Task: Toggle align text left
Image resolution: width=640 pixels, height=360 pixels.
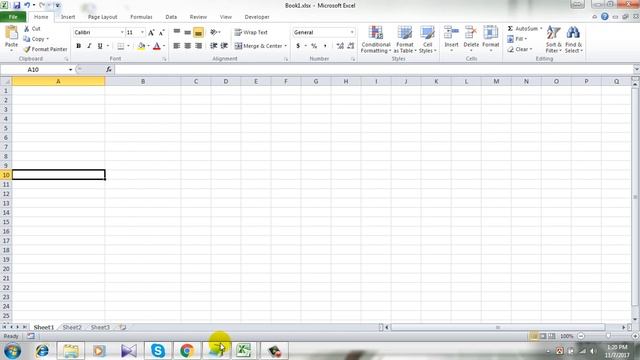Action: (176, 46)
